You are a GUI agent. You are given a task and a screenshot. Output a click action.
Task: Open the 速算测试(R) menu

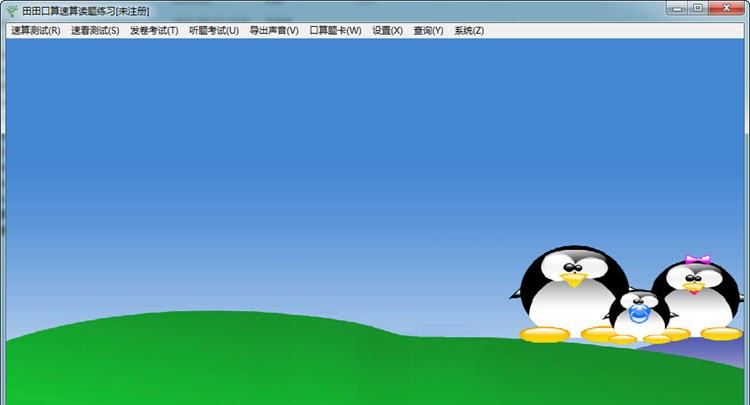(36, 31)
